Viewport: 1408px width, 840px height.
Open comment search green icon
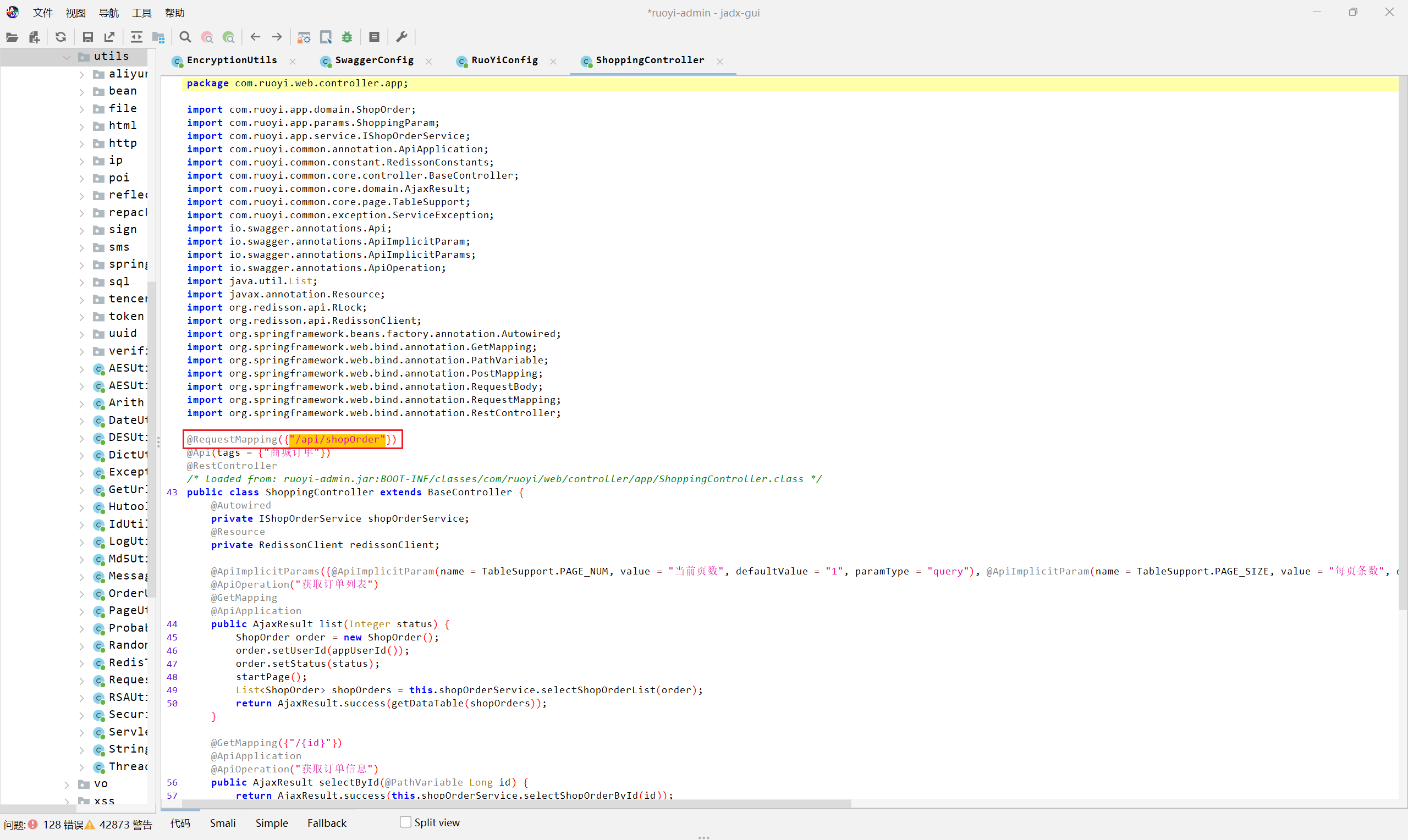click(x=229, y=37)
